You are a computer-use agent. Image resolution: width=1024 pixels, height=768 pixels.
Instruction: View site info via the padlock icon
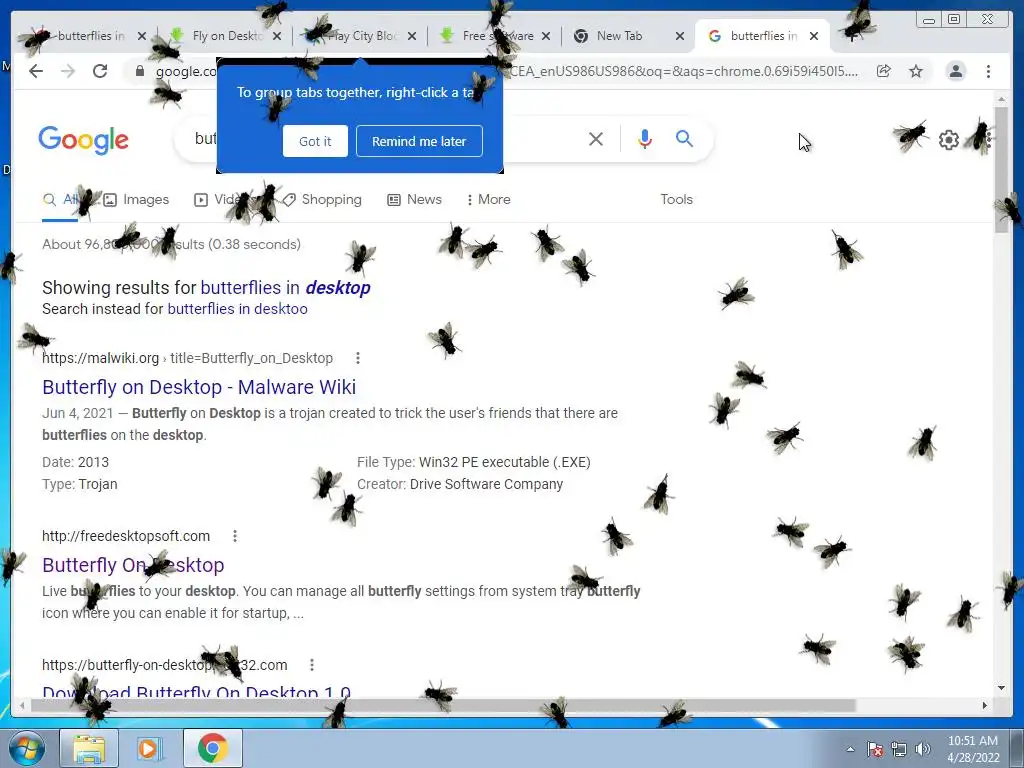click(x=139, y=71)
